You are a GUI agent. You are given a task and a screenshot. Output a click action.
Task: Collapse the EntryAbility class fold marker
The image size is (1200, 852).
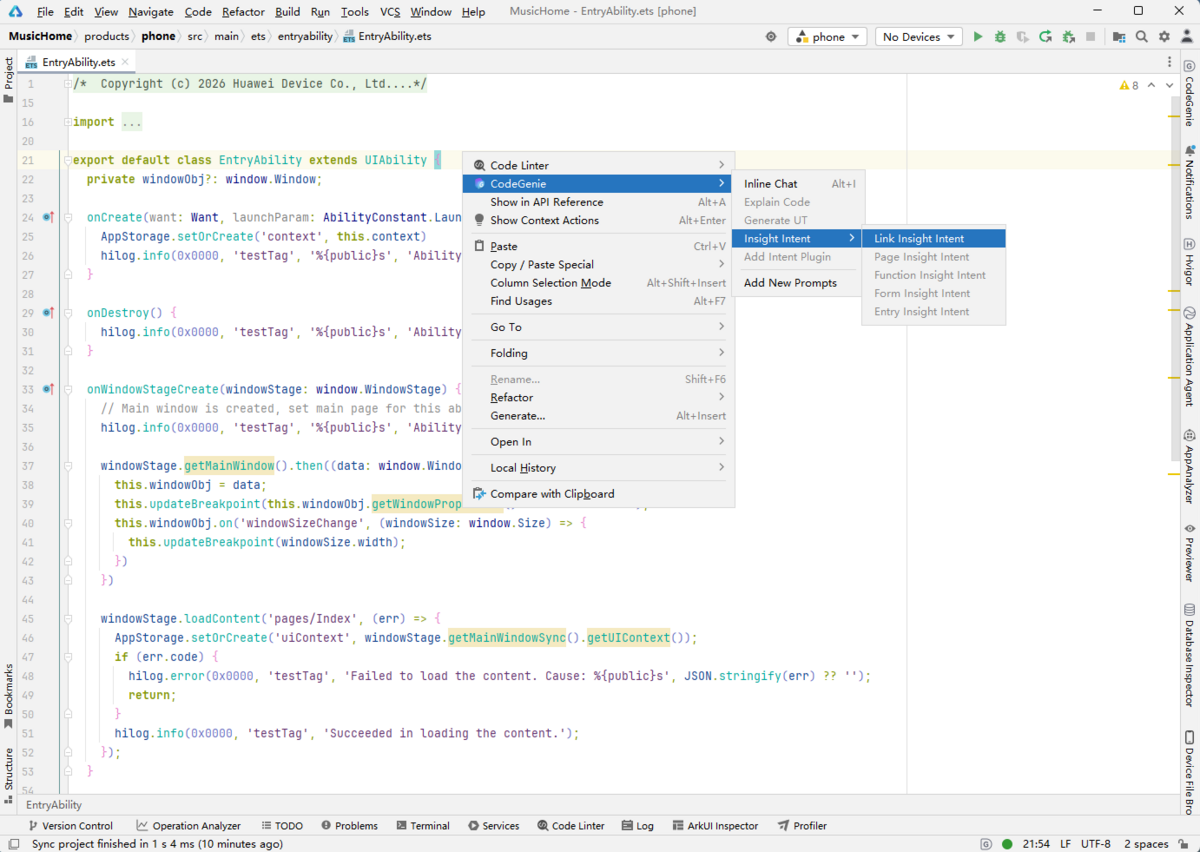pyautogui.click(x=67, y=160)
